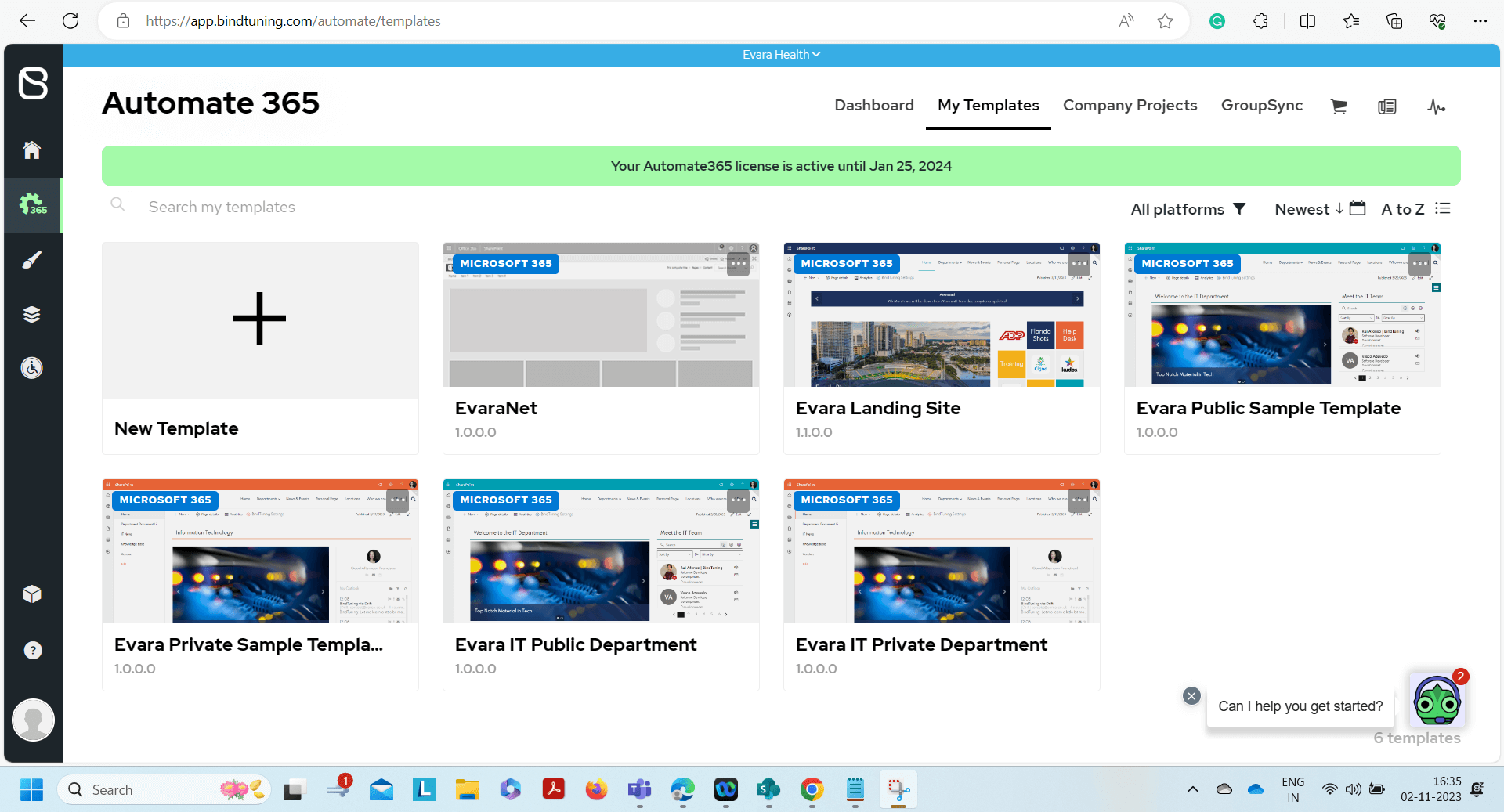Sort templates by Newest
The width and height of the screenshot is (1504, 812).
click(x=1320, y=209)
